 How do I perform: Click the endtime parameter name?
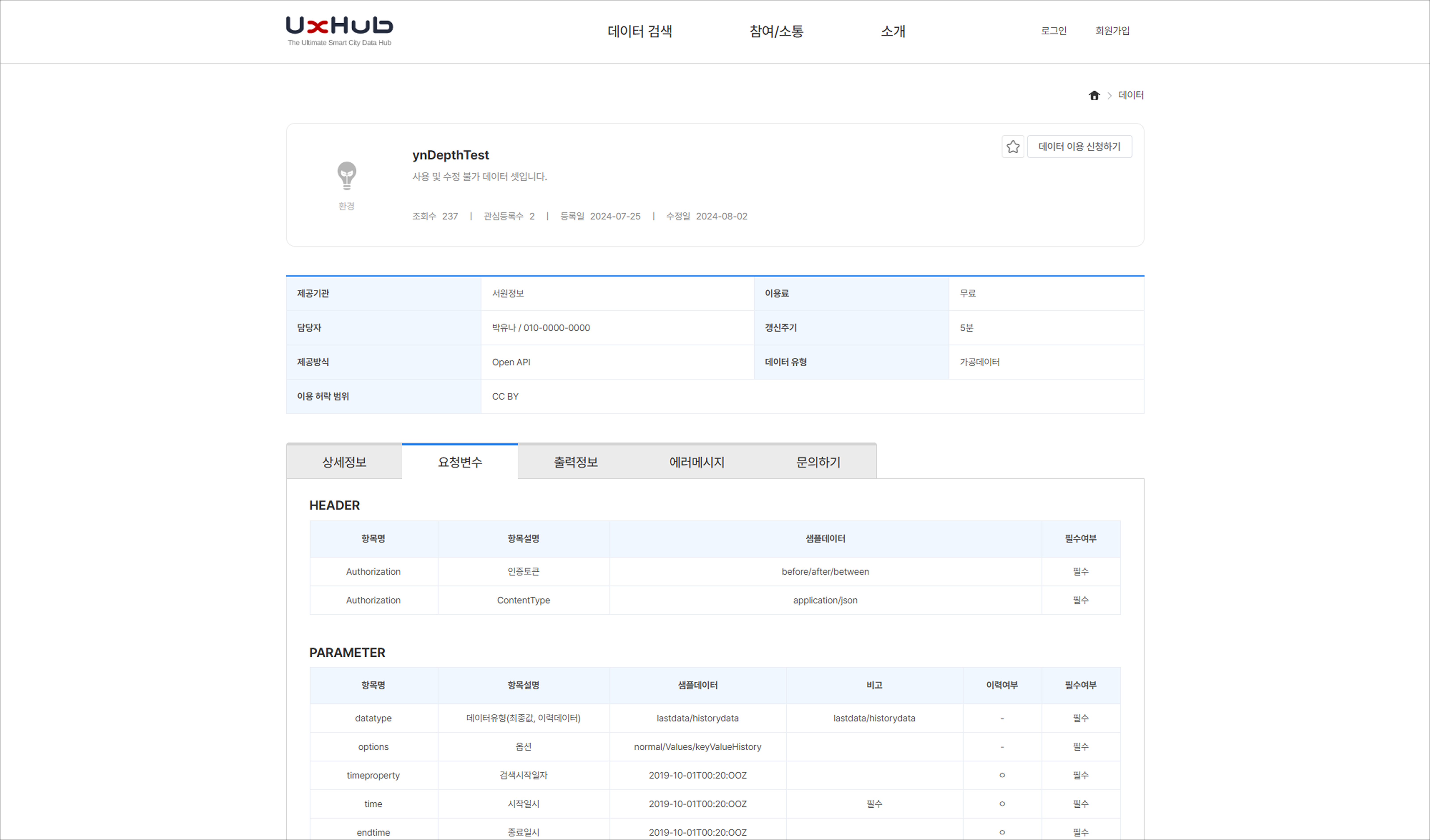[x=373, y=833]
